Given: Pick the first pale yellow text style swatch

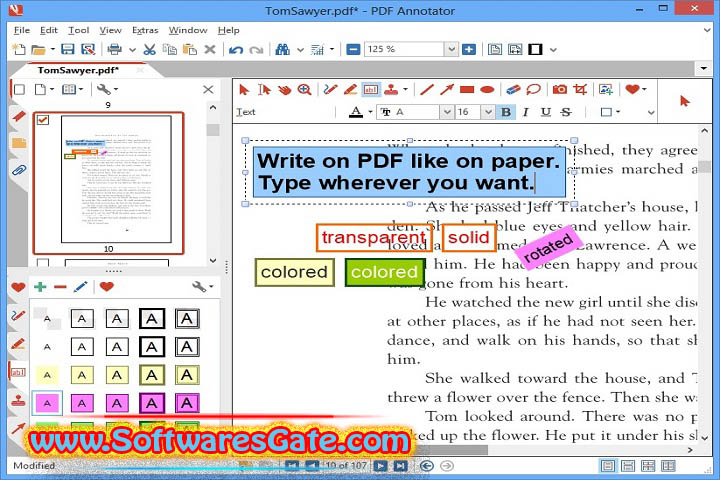Looking at the screenshot, I should (x=47, y=375).
